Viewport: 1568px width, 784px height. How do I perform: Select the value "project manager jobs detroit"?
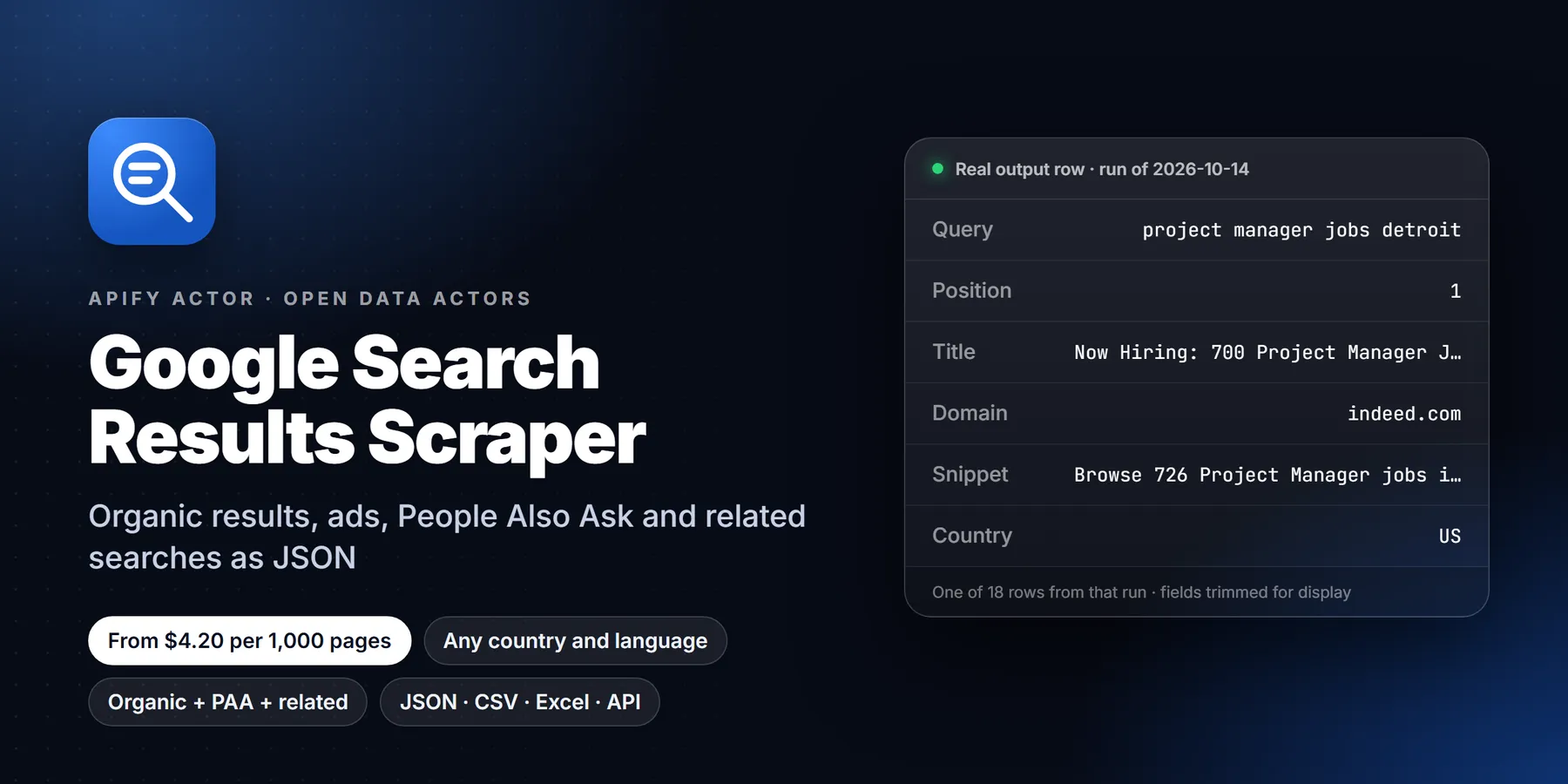pyautogui.click(x=1301, y=230)
